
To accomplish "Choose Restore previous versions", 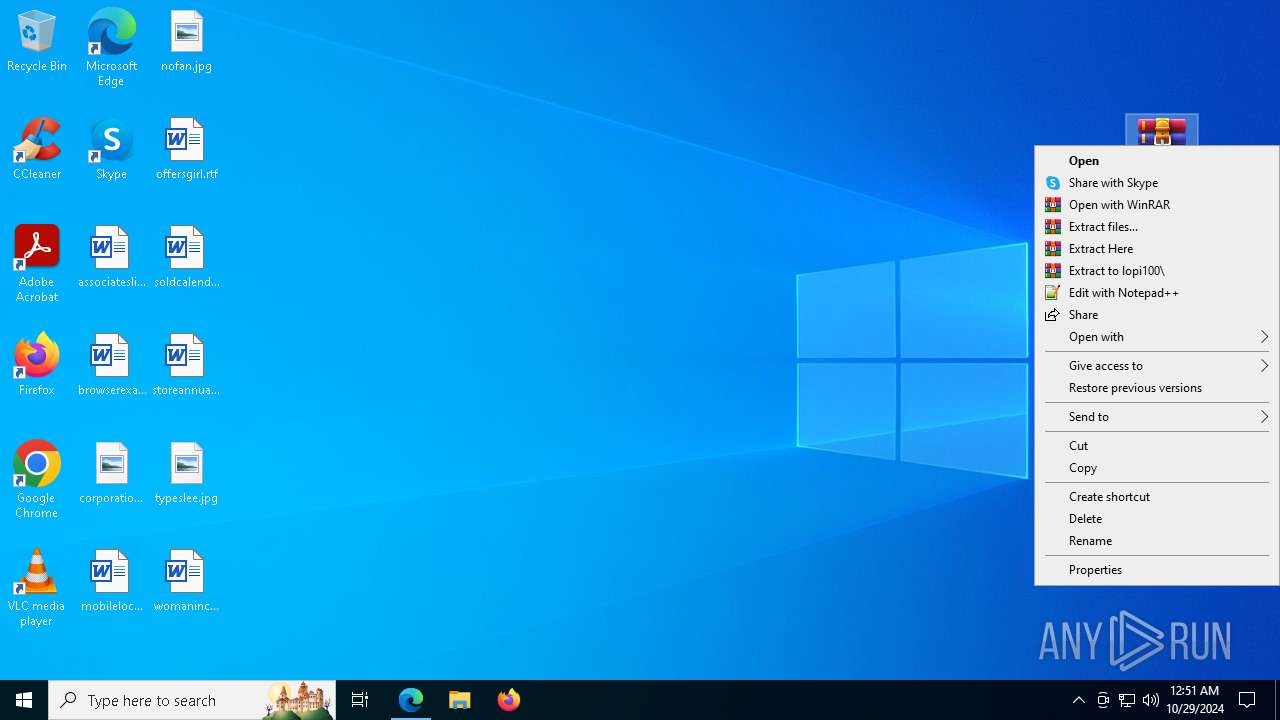I will [1157, 388].
